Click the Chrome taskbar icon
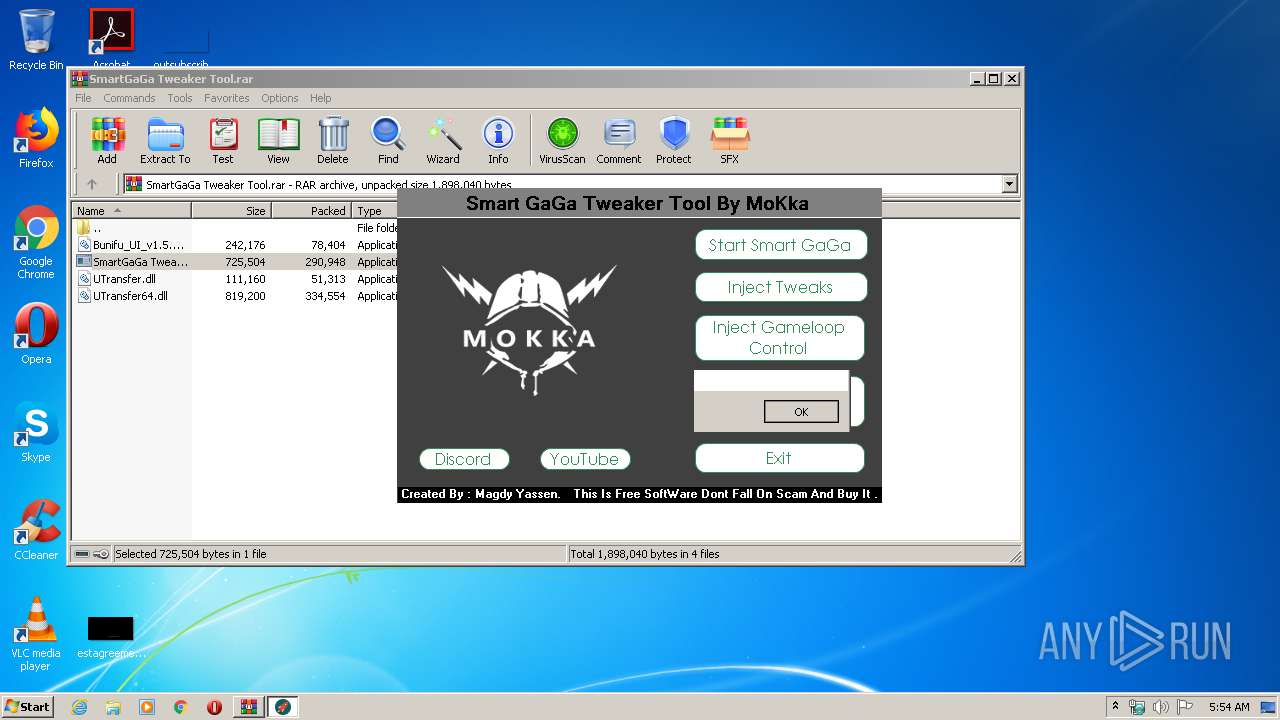Screen dimensions: 1280x720 pos(180,707)
